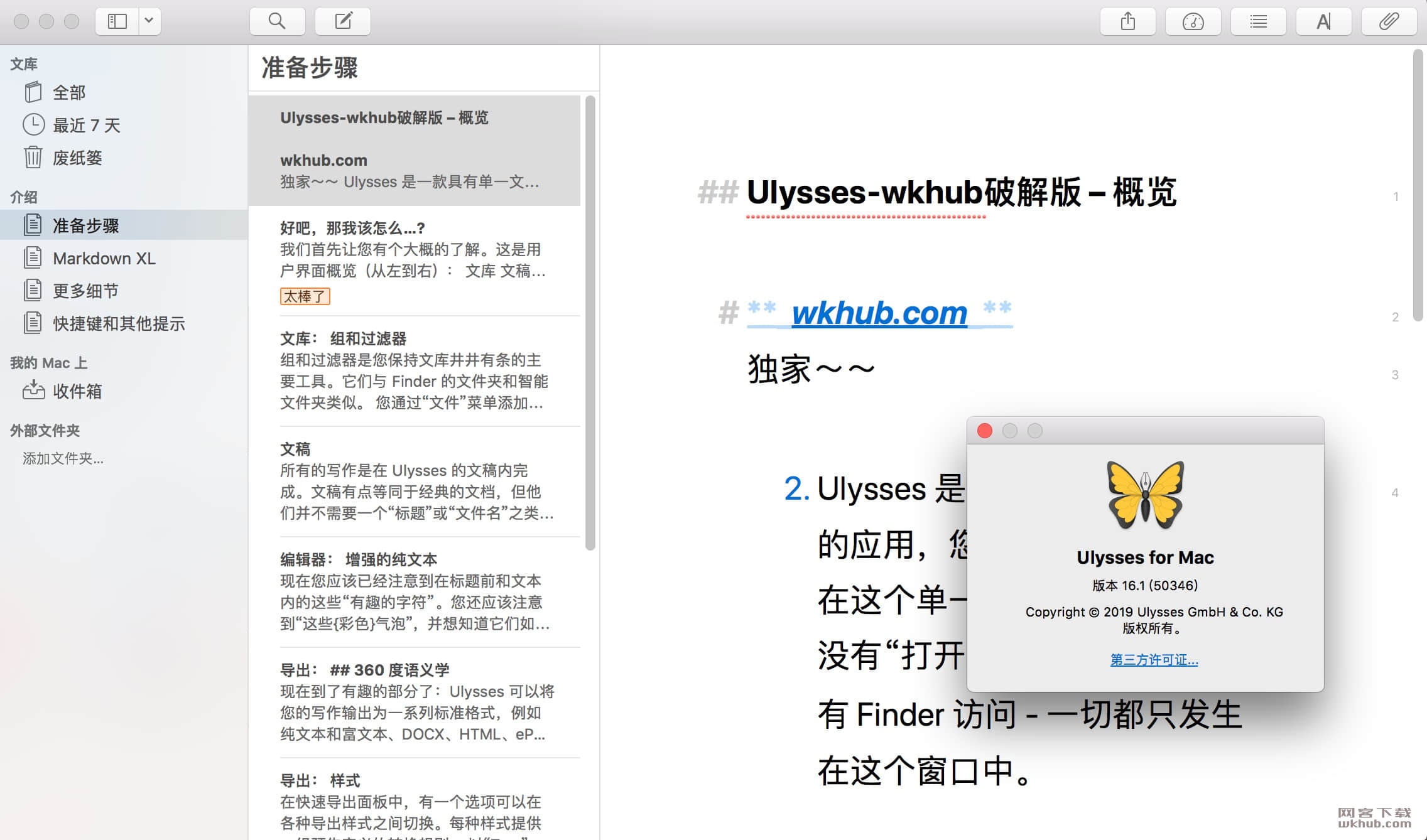Click the trash can icon
1427x840 pixels.
(x=33, y=157)
